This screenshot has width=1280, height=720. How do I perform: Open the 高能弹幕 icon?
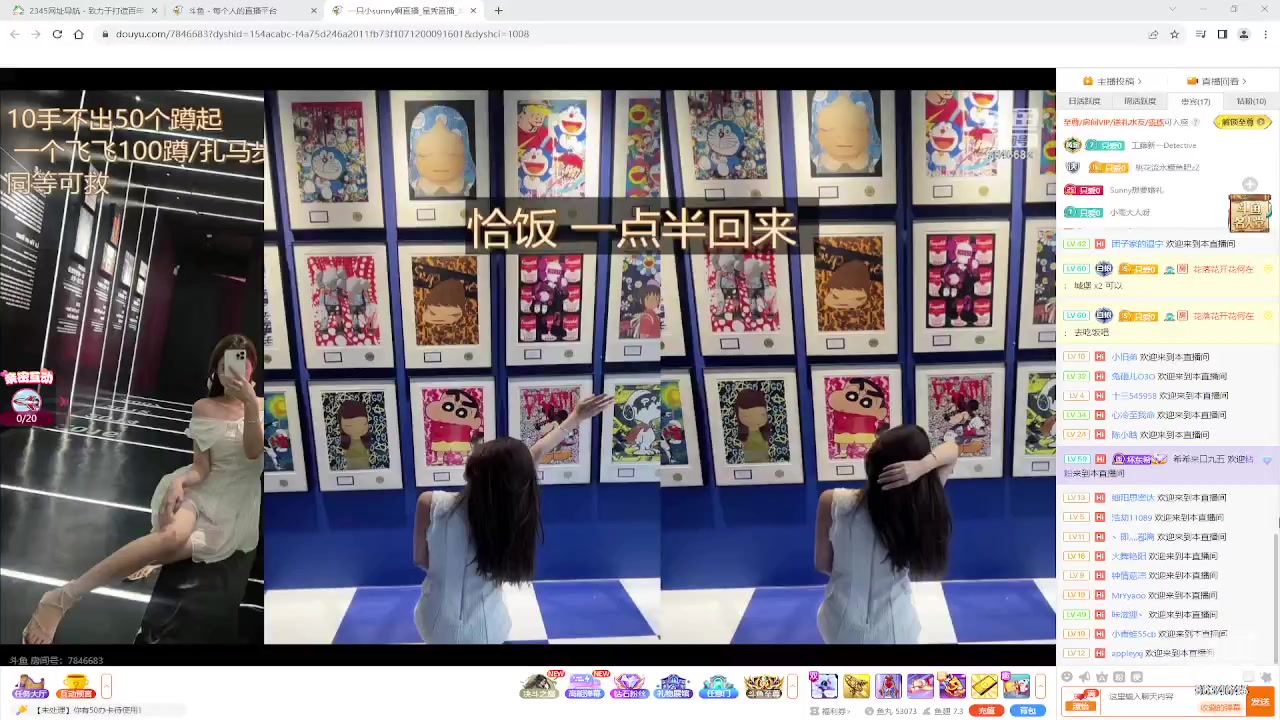click(x=585, y=686)
